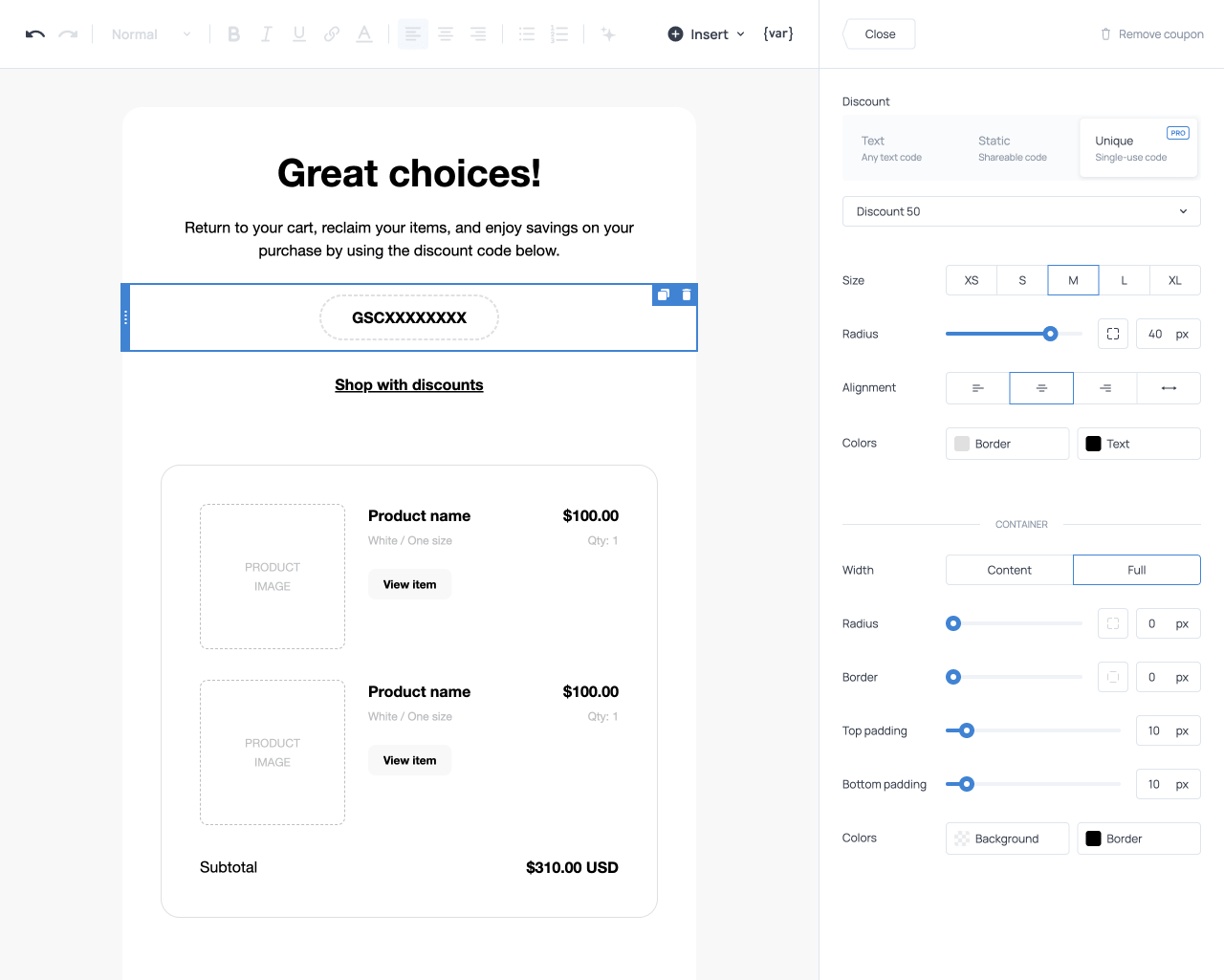Click the center alignment icon in panel
The width and height of the screenshot is (1224, 980).
click(1041, 388)
